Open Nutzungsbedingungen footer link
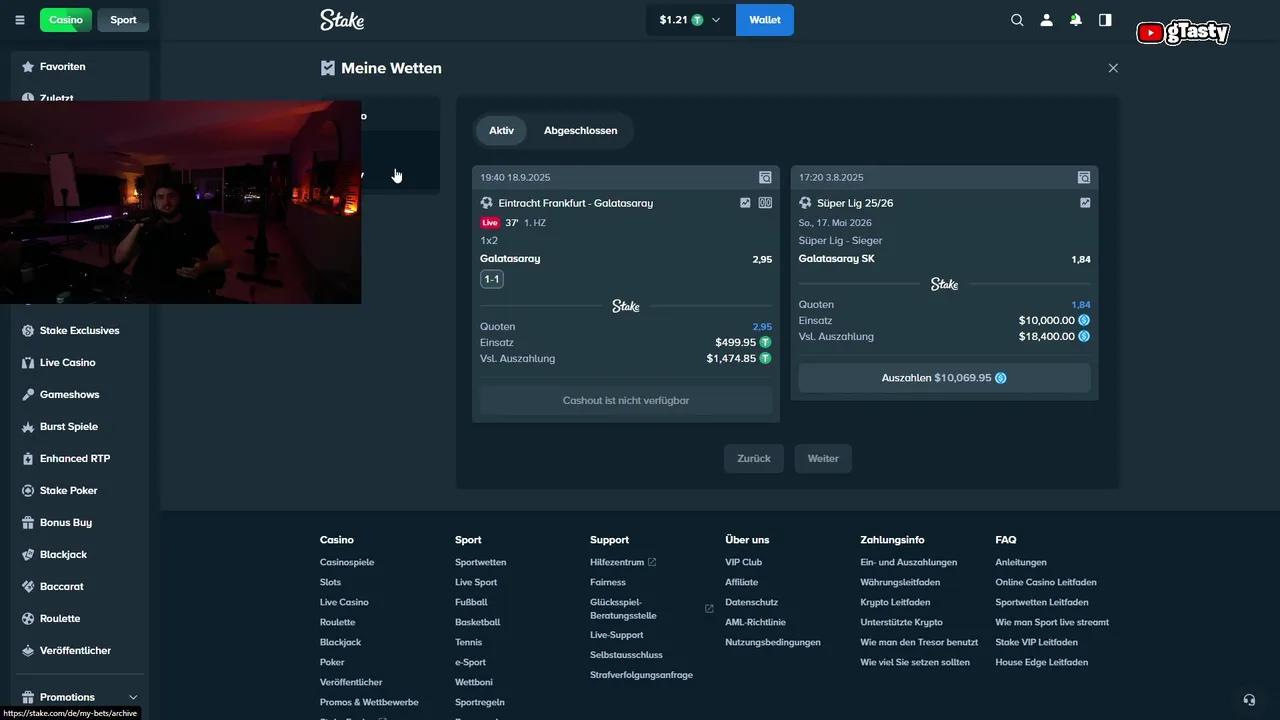The width and height of the screenshot is (1280, 720). click(773, 642)
